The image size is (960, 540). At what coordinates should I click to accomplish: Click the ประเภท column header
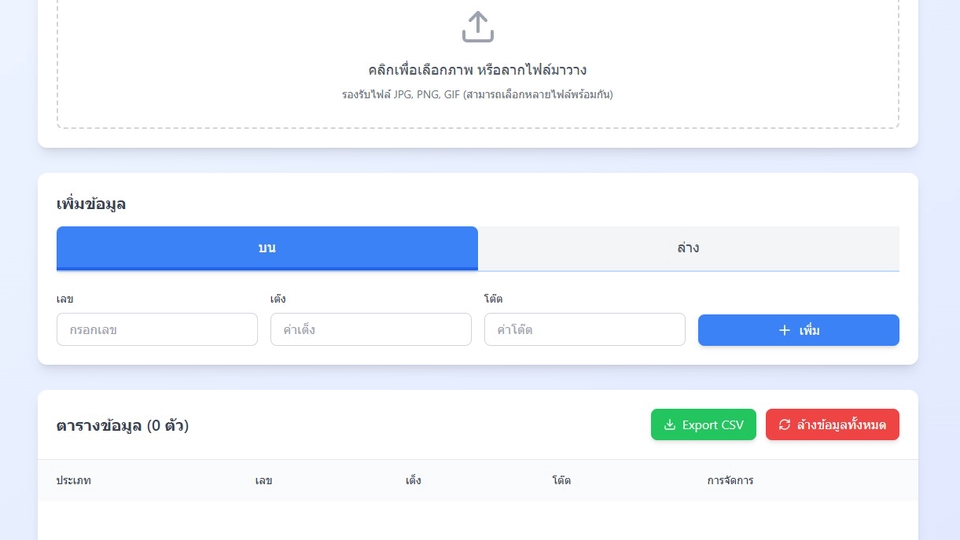click(x=74, y=481)
